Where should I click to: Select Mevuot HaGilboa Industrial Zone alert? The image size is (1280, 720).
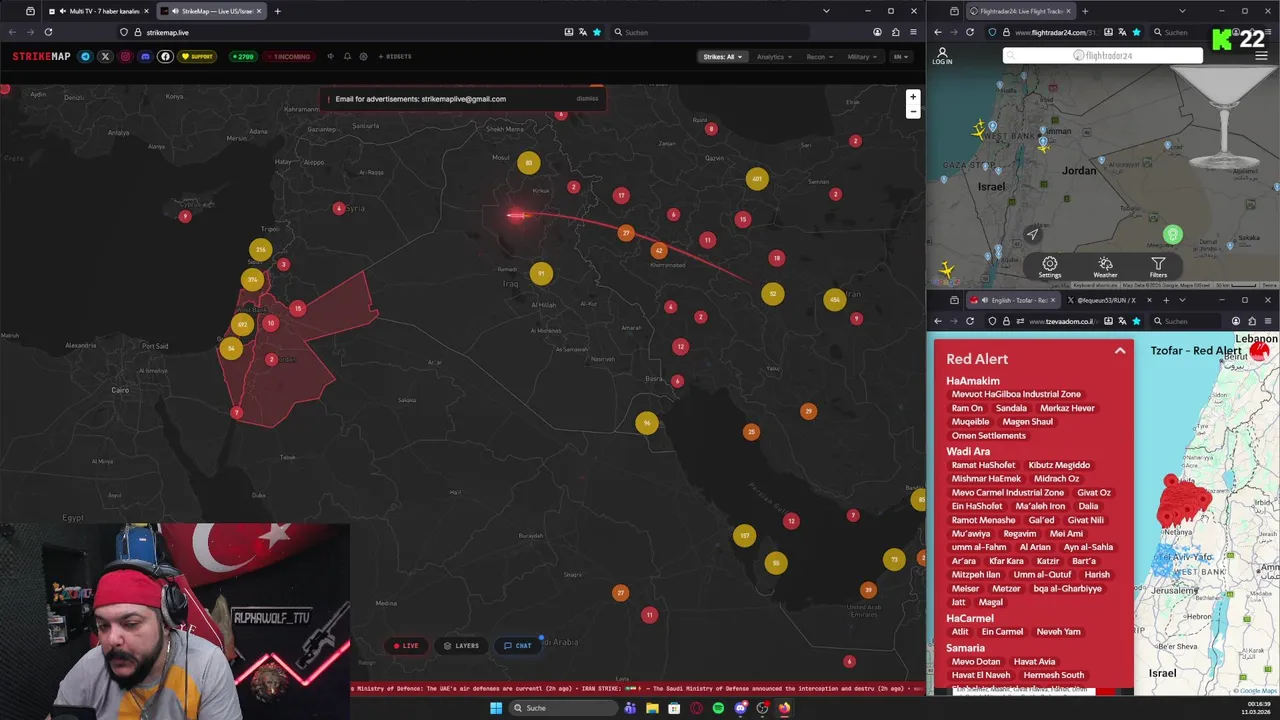1016,394
